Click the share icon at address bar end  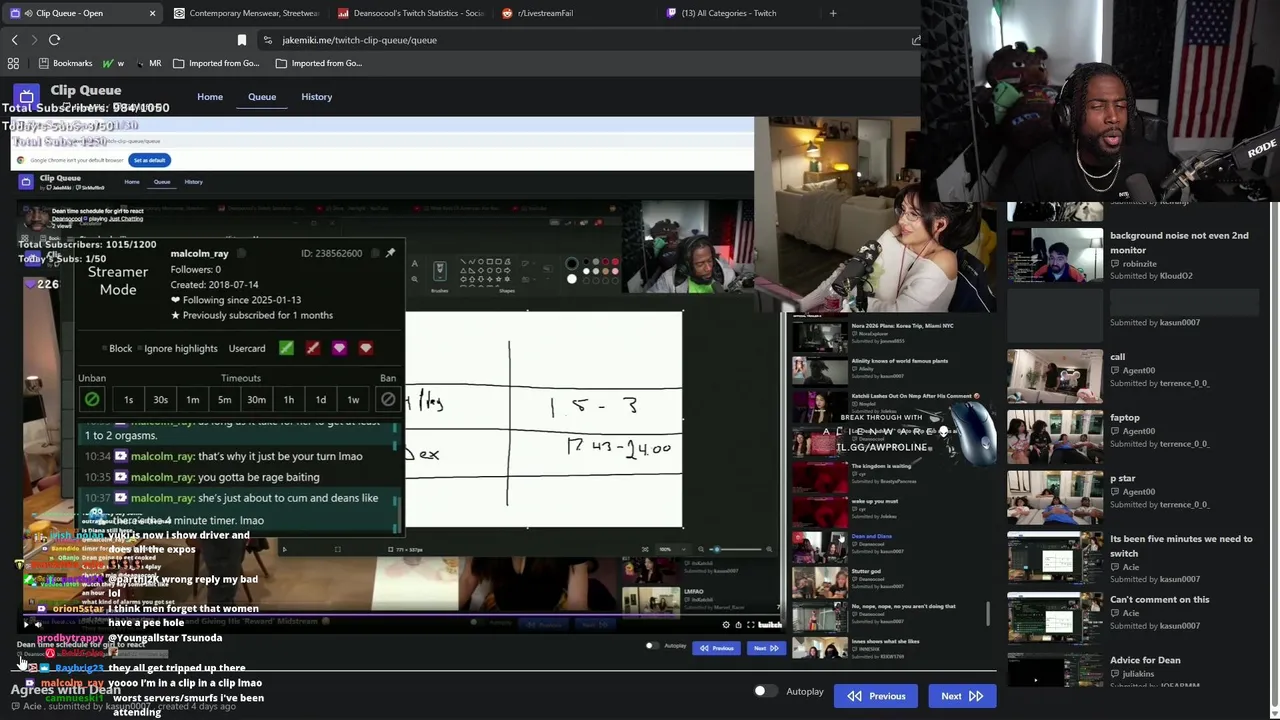tap(915, 40)
